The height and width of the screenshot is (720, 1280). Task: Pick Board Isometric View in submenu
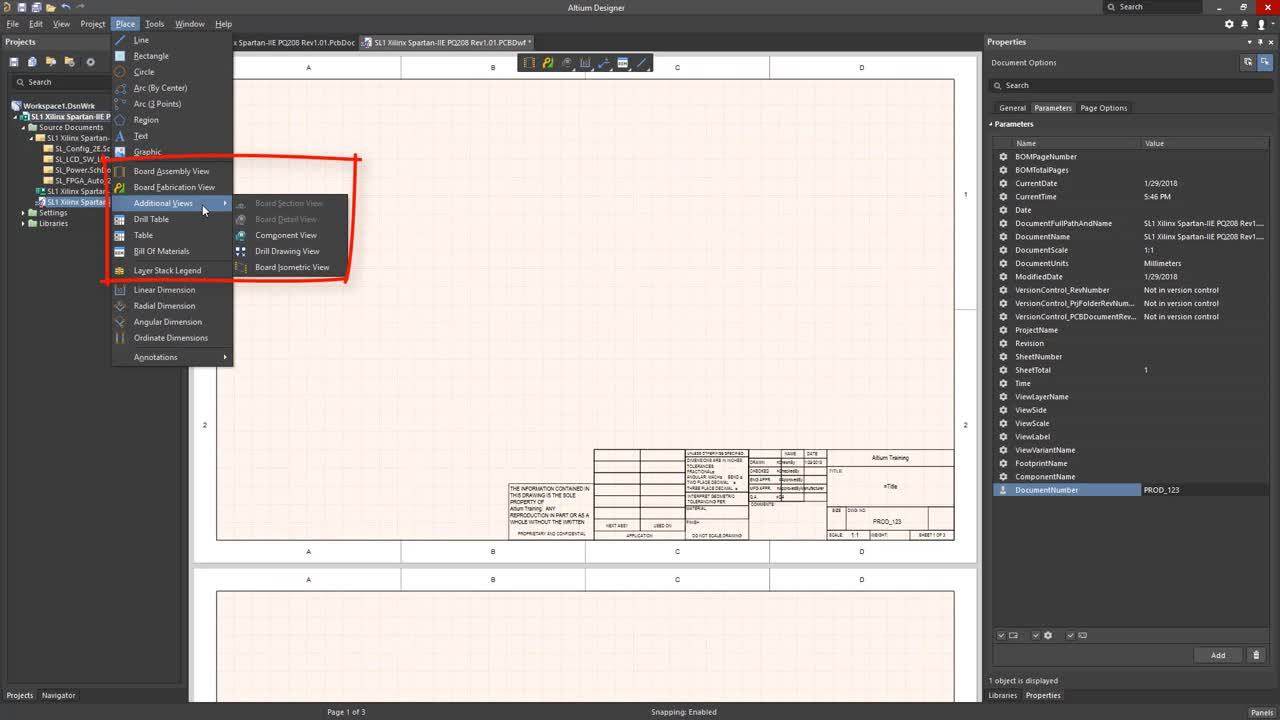click(x=291, y=267)
